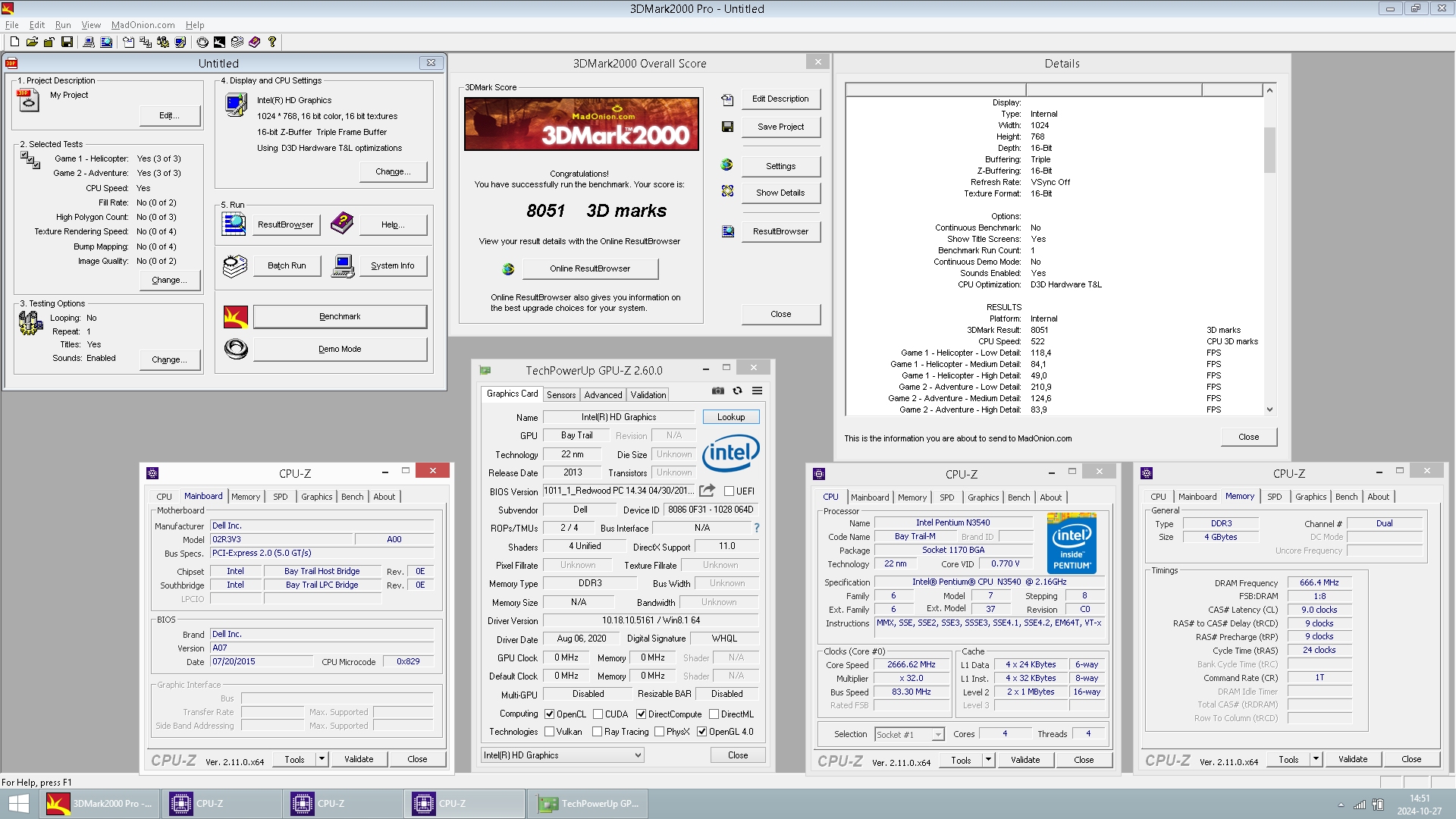This screenshot has width=1456, height=819.
Task: Click the Batch Run disk stack icon
Action: click(235, 266)
